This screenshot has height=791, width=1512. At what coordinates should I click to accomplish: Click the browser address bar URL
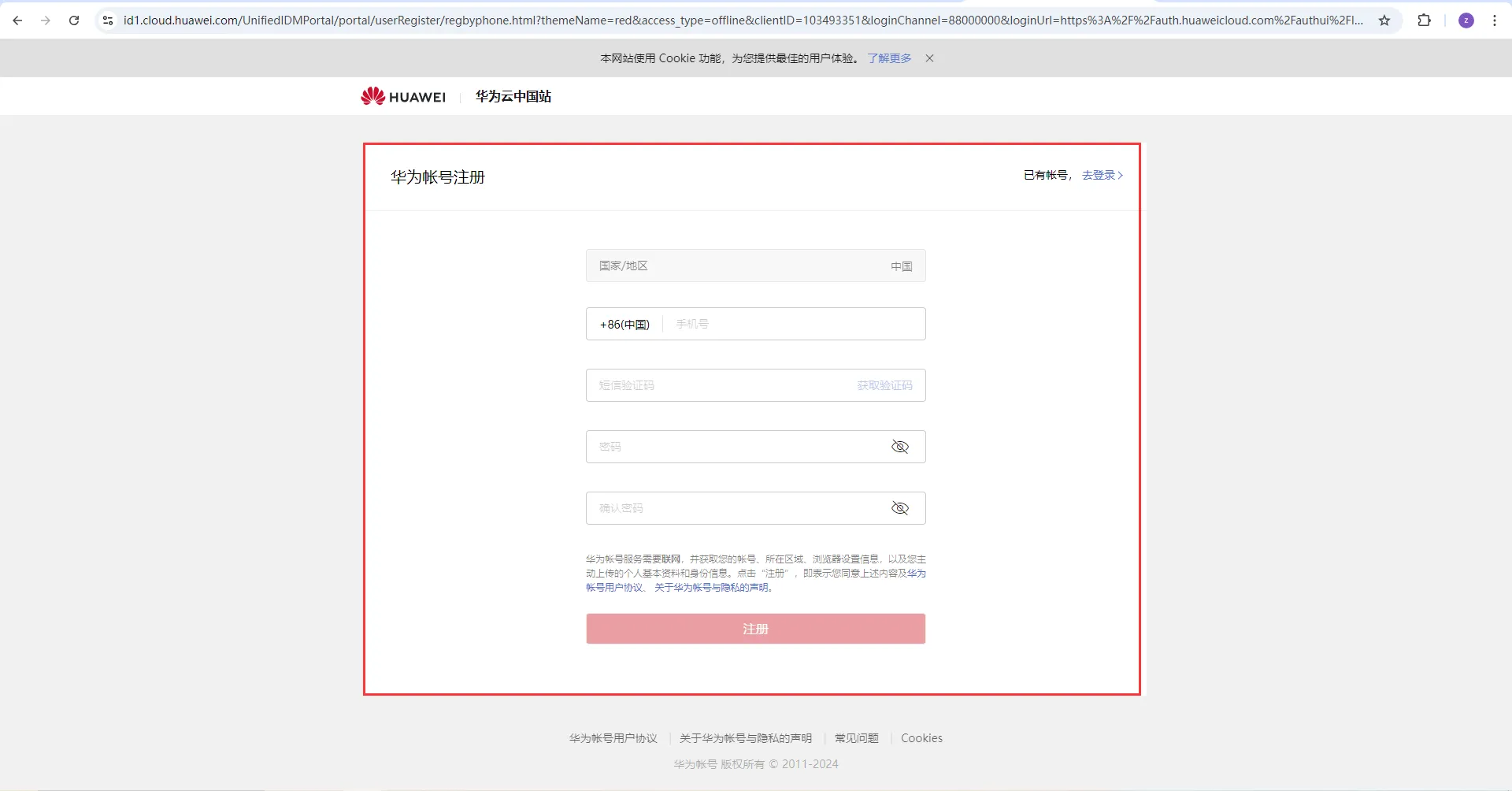[x=743, y=20]
